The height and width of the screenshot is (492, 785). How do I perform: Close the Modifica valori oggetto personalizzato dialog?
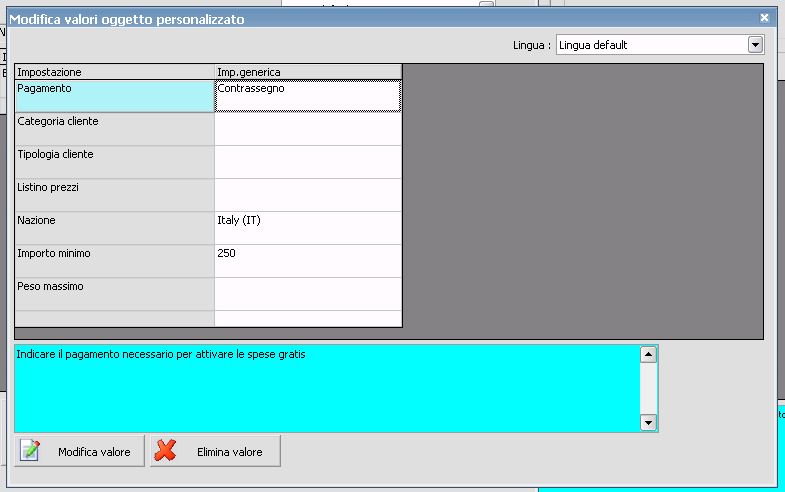(764, 18)
